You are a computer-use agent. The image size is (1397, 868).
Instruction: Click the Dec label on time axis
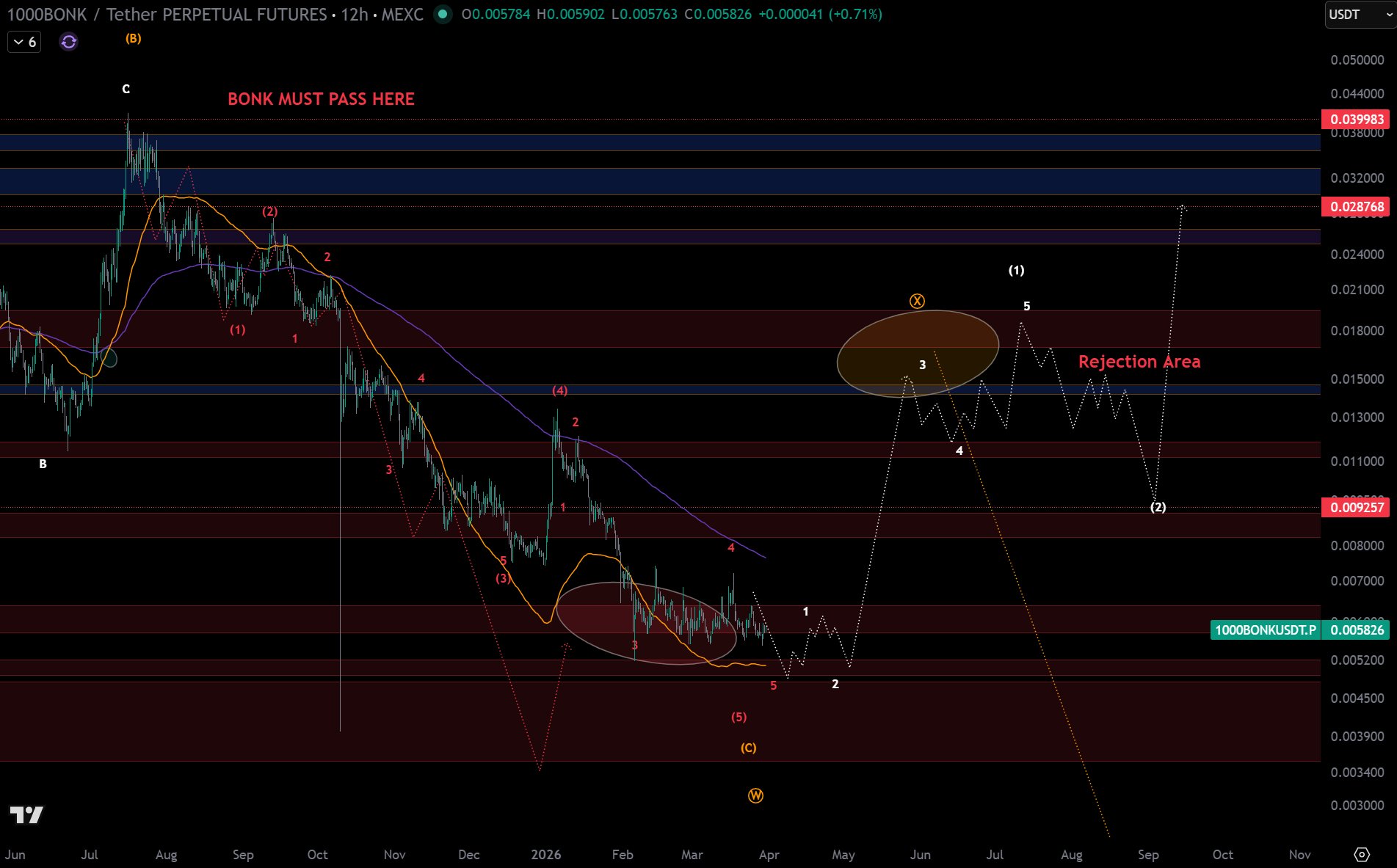(x=468, y=855)
